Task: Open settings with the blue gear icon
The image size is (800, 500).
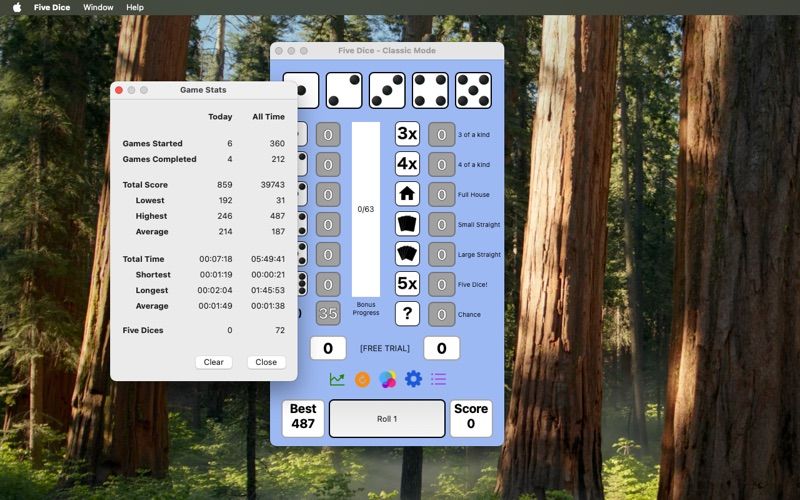Action: [x=413, y=379]
